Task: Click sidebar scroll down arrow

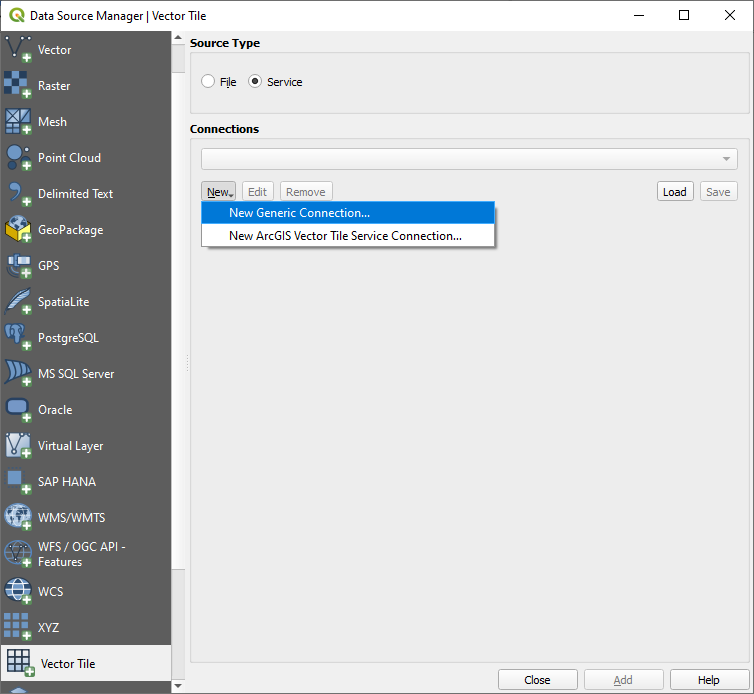Action: [x=178, y=686]
